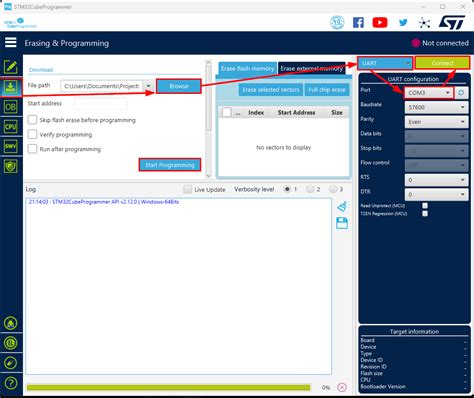Open the UART interface dropdown
The height and width of the screenshot is (398, 474).
tap(385, 63)
